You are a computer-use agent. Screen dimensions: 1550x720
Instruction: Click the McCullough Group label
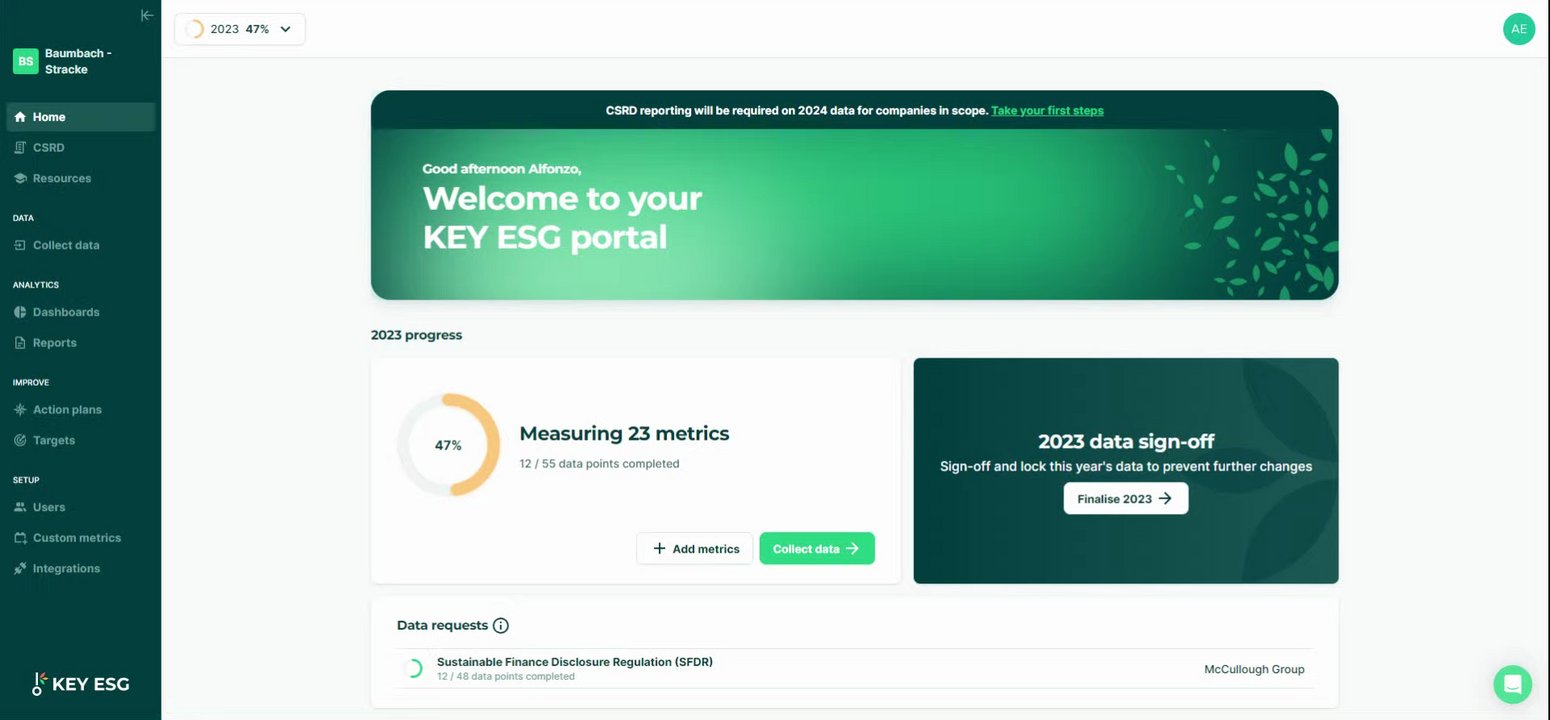tap(1254, 669)
